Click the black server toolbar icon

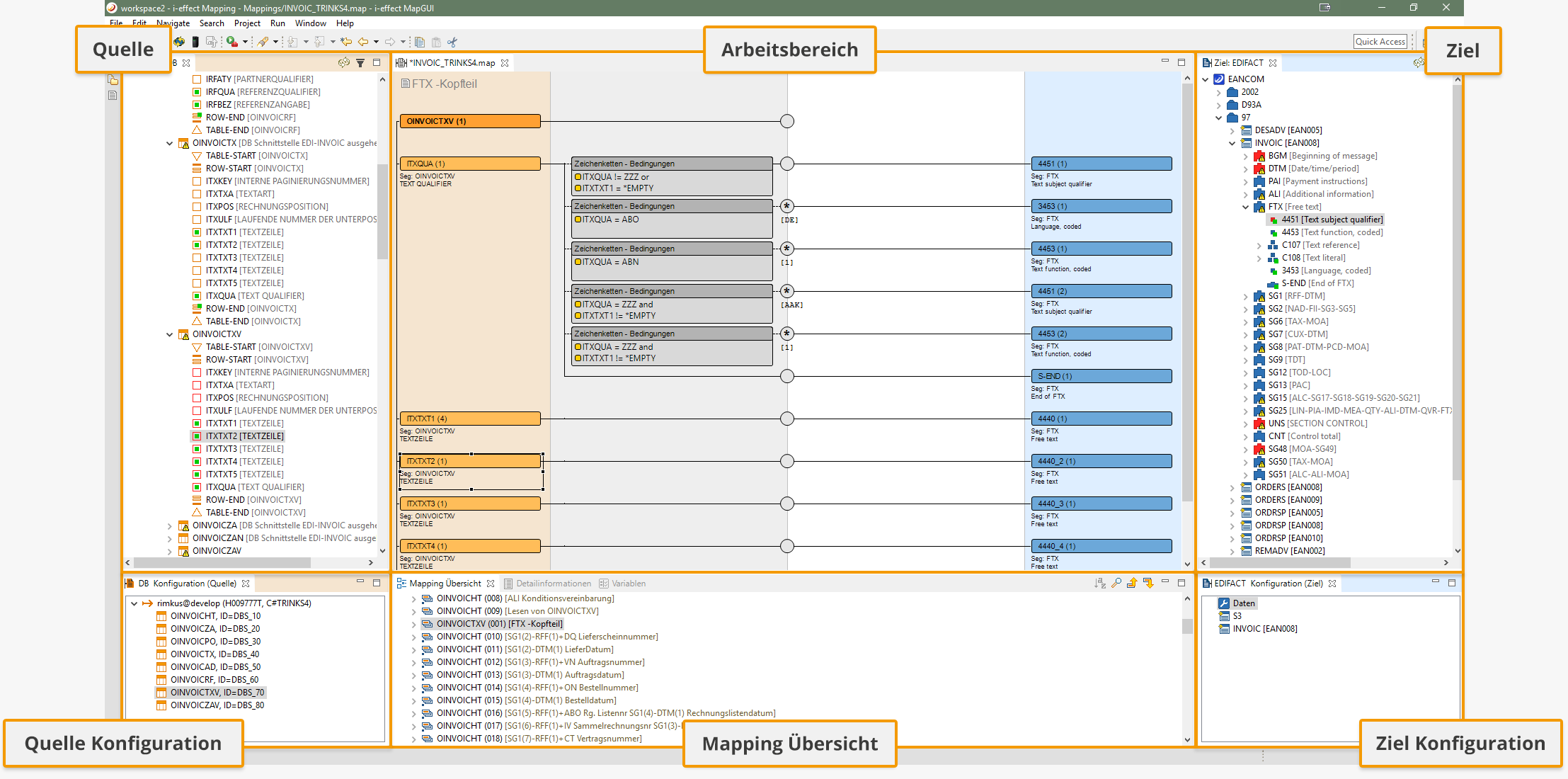tap(195, 42)
